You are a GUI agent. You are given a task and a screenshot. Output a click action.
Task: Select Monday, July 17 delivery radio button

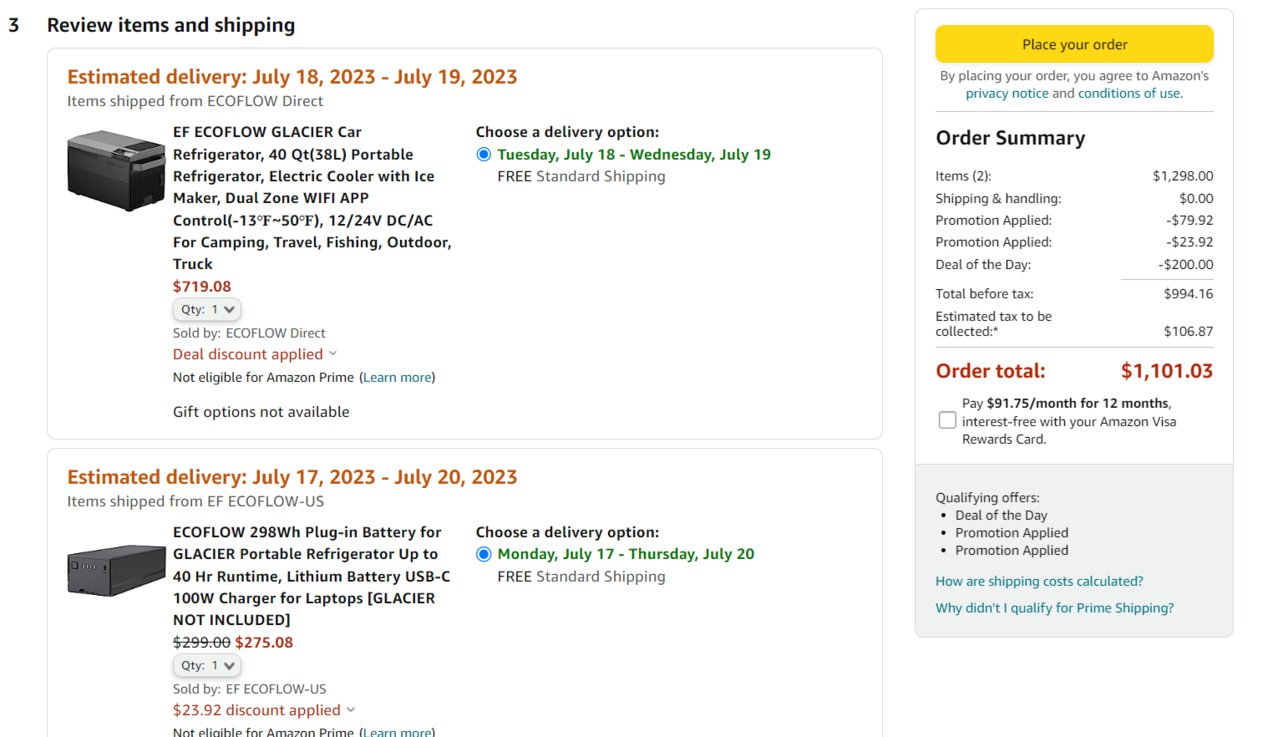(484, 554)
